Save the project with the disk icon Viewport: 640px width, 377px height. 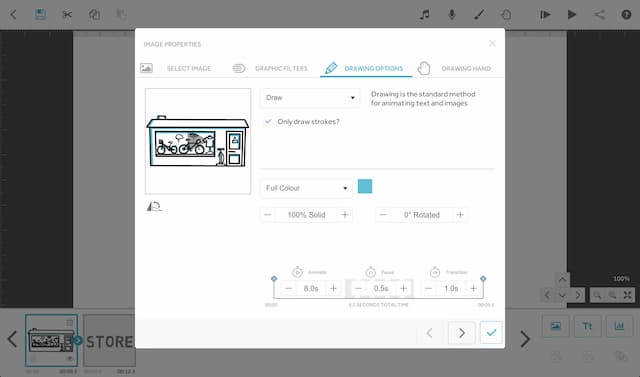pyautogui.click(x=40, y=15)
